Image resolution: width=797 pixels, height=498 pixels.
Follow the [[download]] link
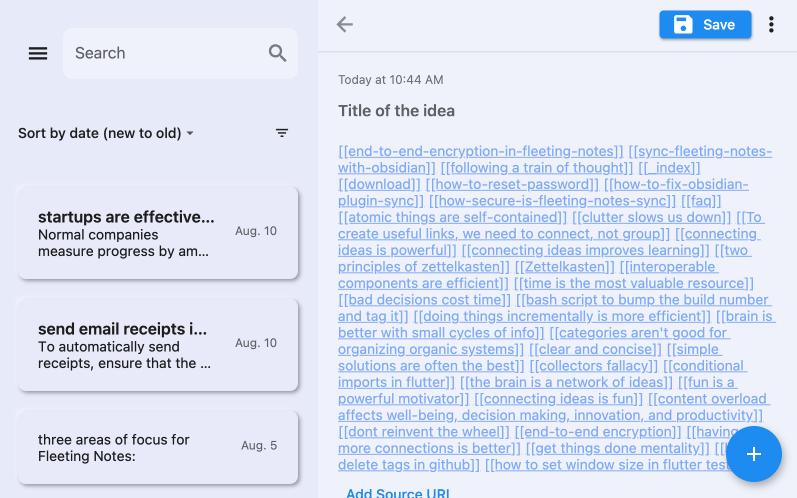coord(379,185)
